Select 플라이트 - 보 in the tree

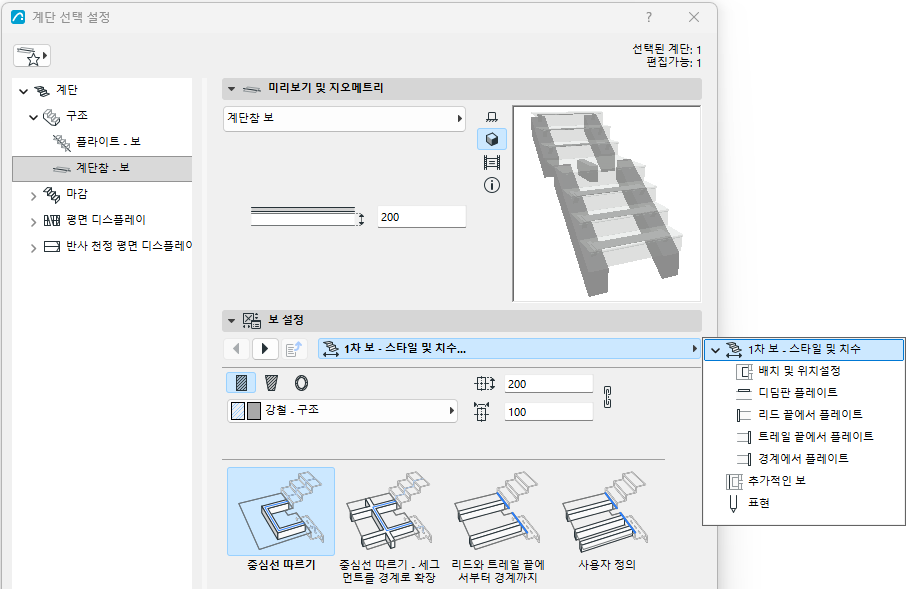click(108, 141)
